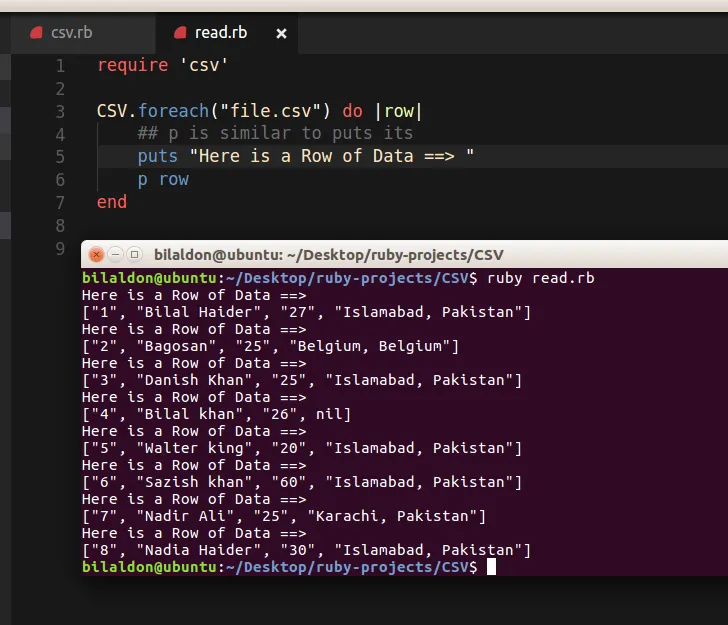This screenshot has height=625, width=728.
Task: Click the "file.csv" string literal
Action: tap(270, 111)
